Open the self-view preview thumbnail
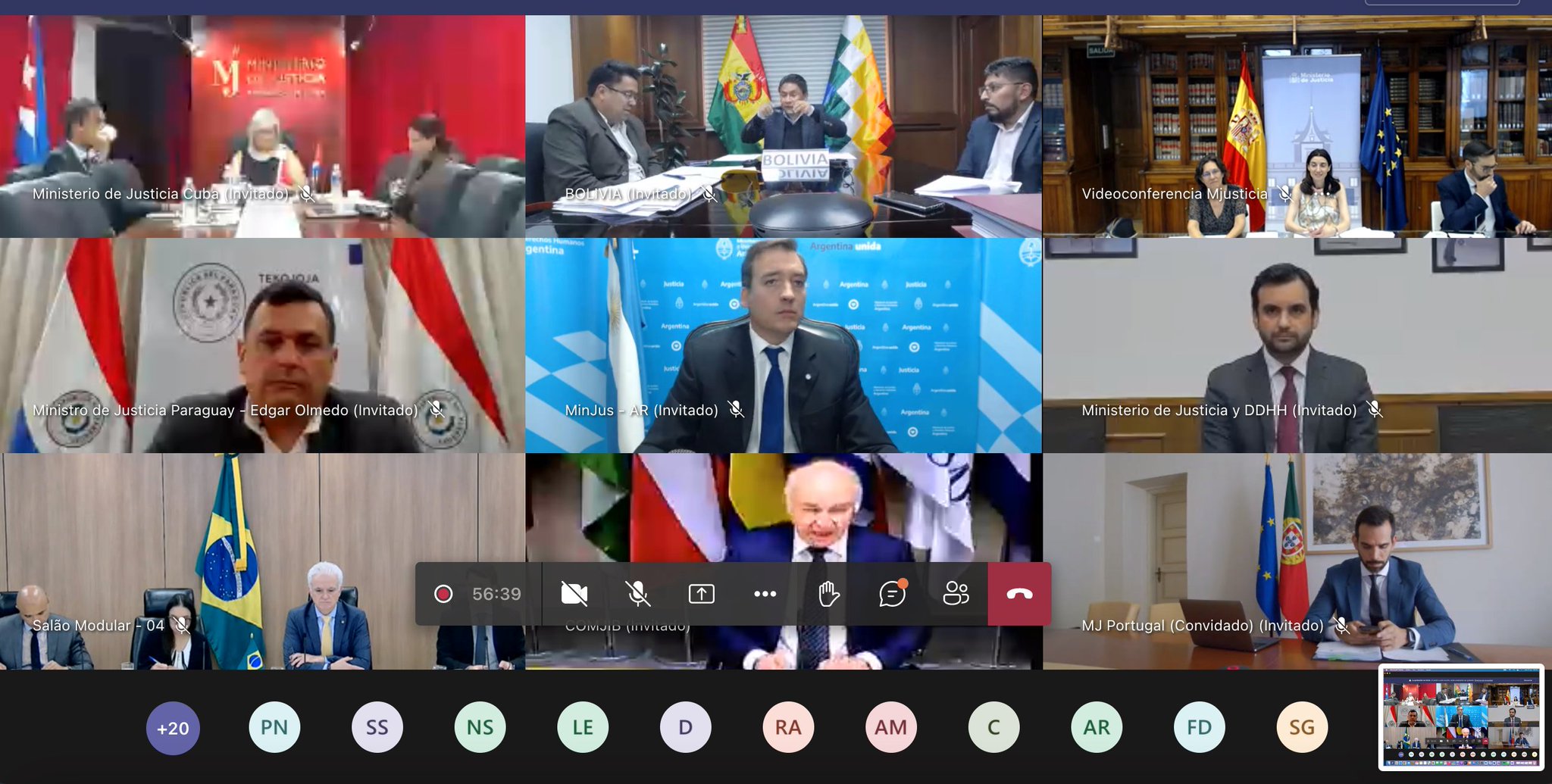Image resolution: width=1552 pixels, height=784 pixels. pos(1461,717)
